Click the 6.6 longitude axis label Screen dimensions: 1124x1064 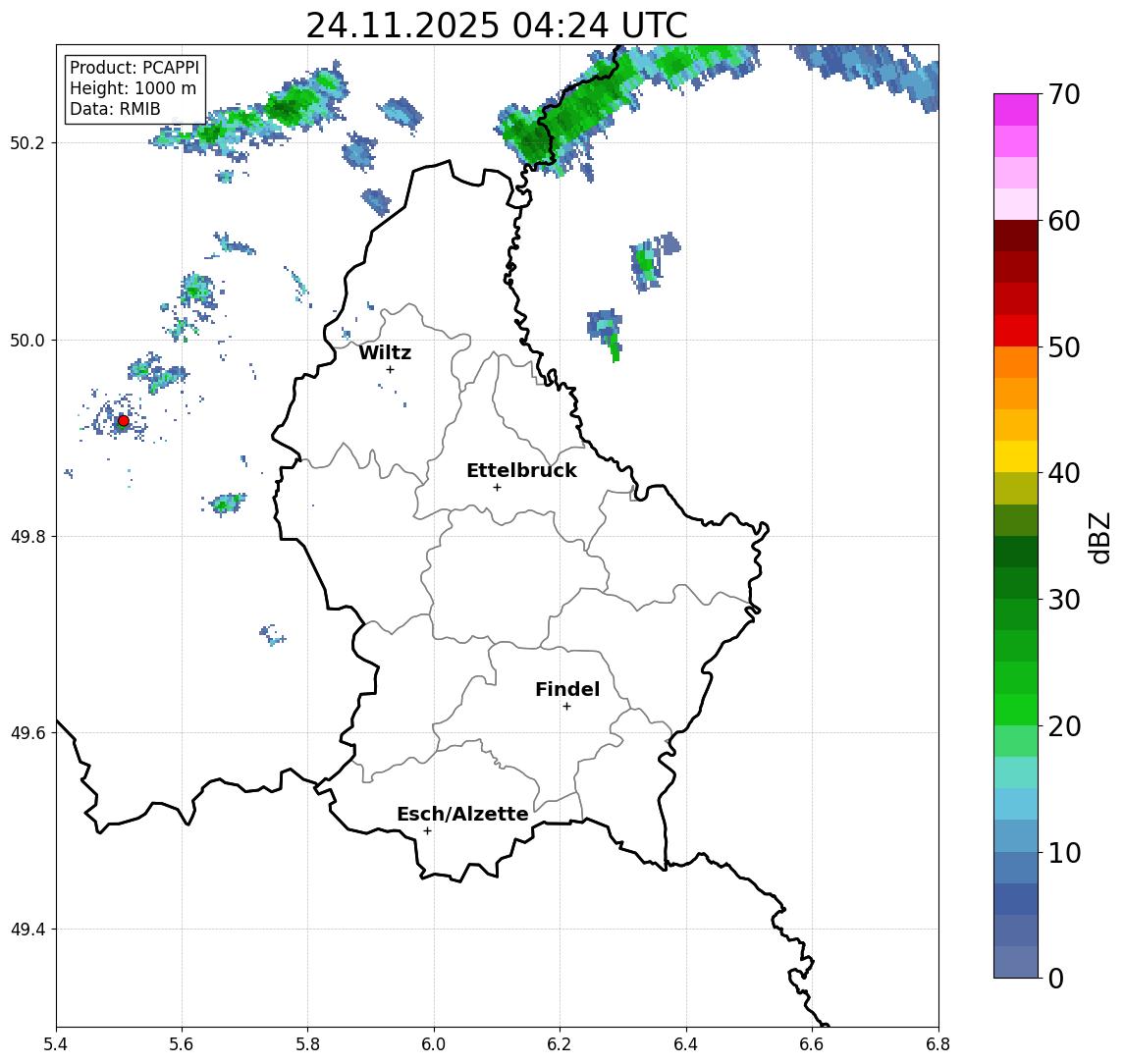pyautogui.click(x=812, y=1044)
